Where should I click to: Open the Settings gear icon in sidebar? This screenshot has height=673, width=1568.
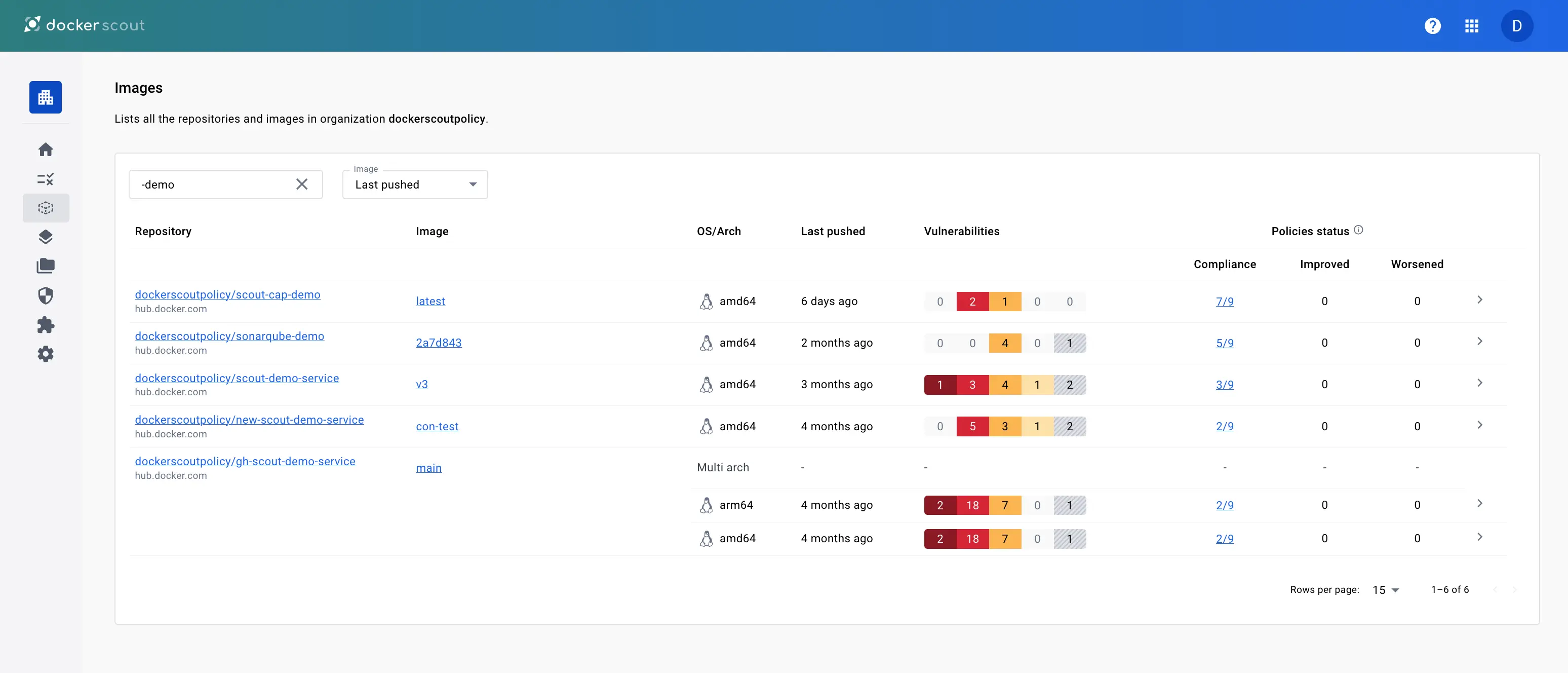[x=46, y=354]
